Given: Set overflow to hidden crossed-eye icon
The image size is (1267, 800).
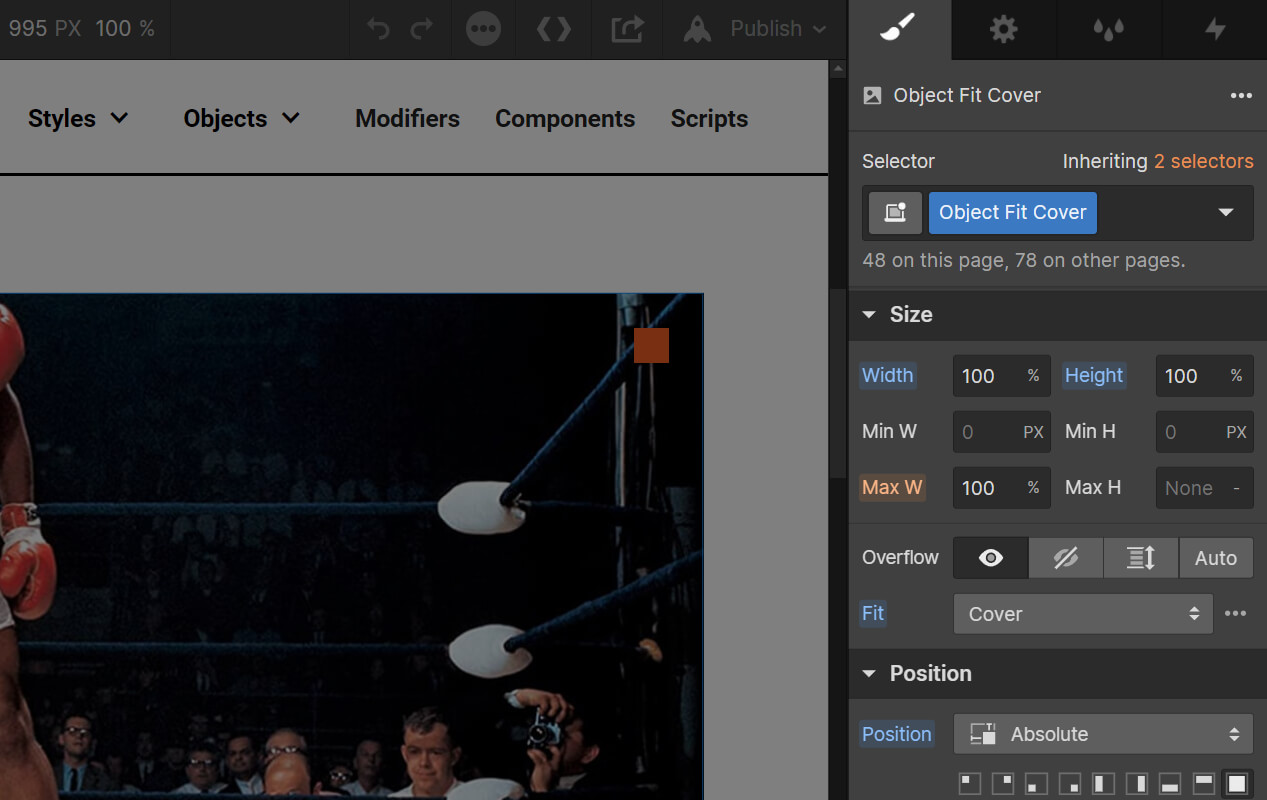Looking at the screenshot, I should click(1066, 558).
